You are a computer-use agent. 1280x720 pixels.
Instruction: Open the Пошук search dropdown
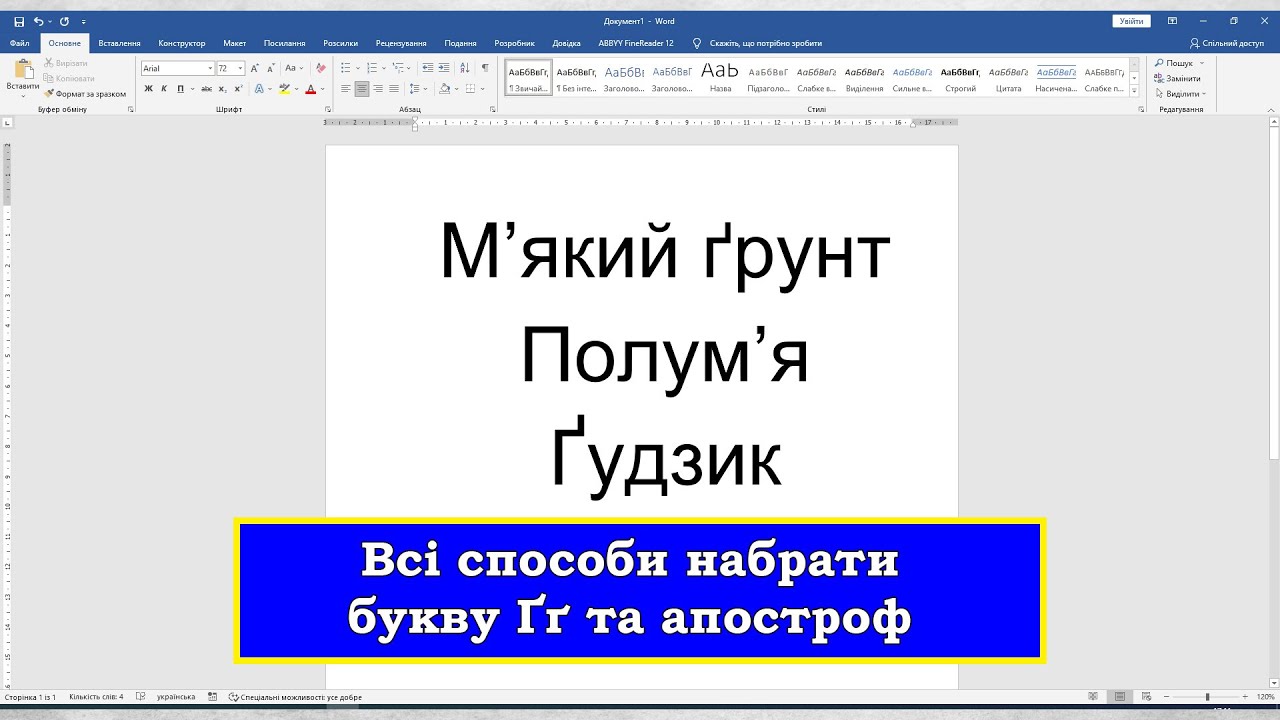[1179, 63]
